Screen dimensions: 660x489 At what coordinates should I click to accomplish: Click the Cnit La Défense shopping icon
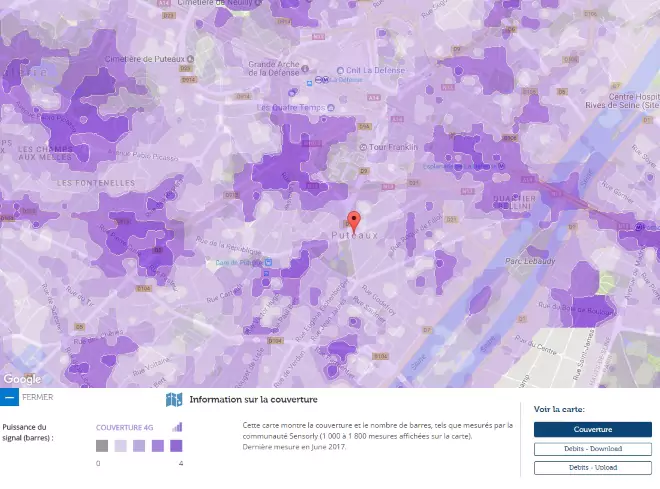click(340, 70)
